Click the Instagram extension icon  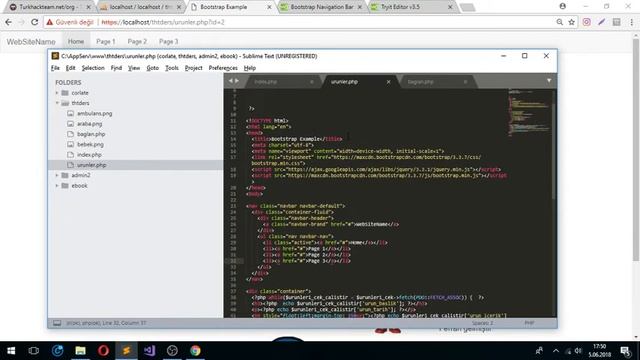pyautogui.click(x=587, y=22)
